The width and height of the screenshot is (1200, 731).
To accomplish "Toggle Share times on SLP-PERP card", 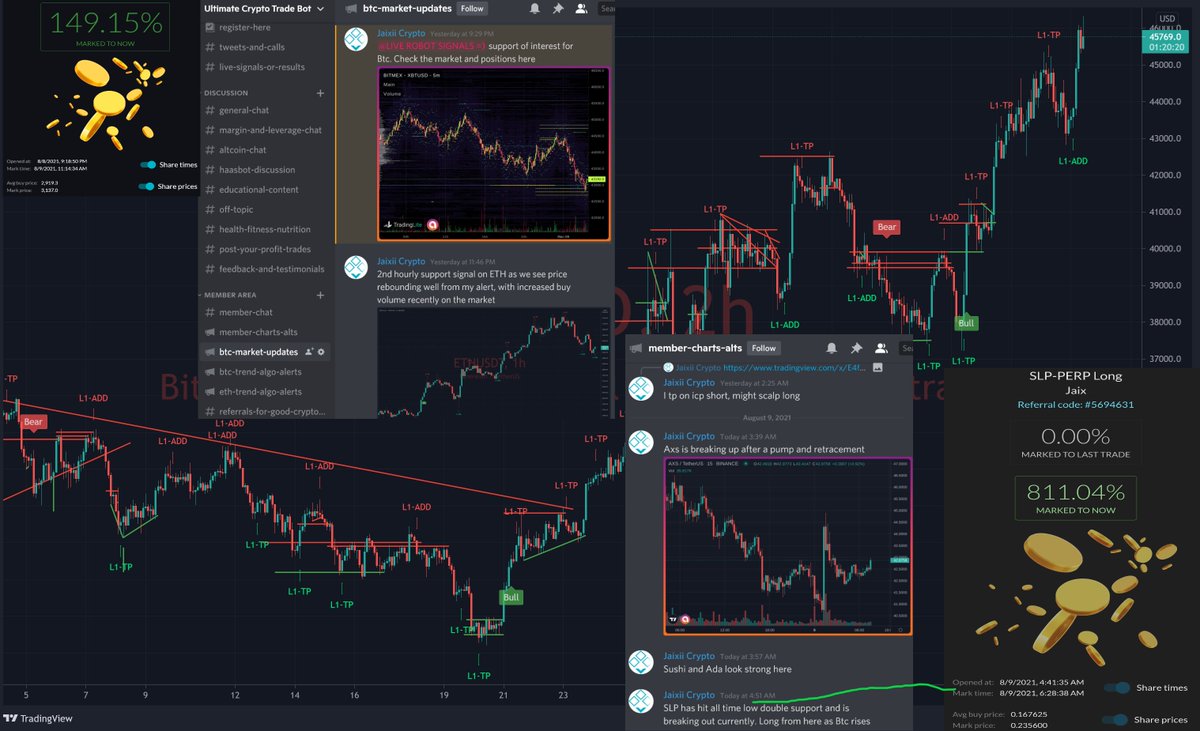I will click(x=1116, y=687).
